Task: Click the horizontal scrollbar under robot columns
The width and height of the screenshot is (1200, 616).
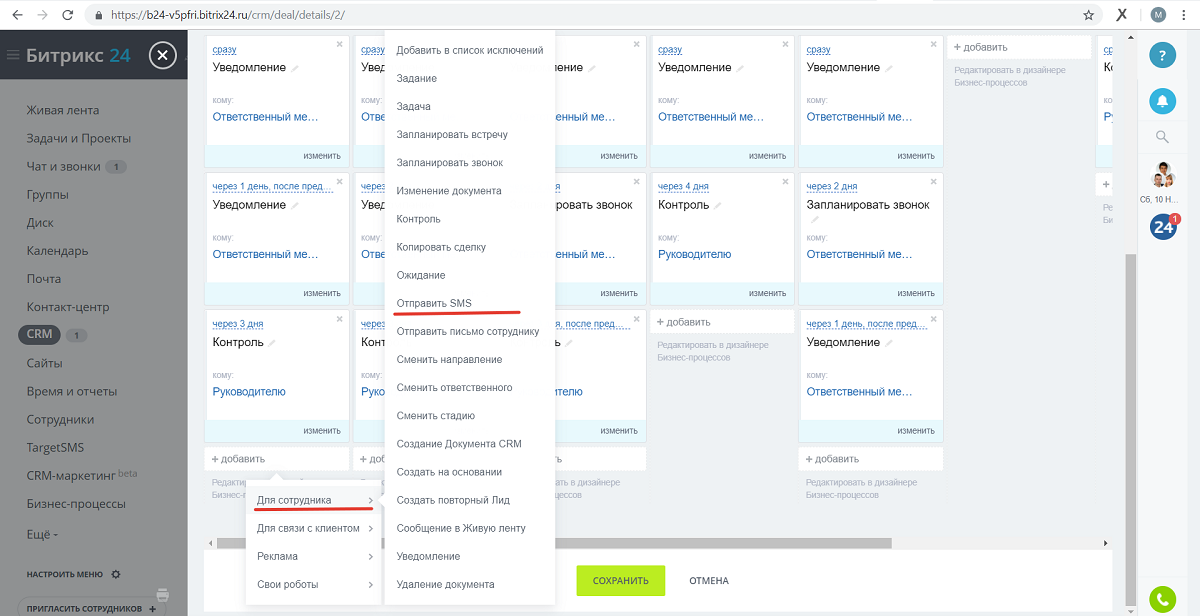Action: click(550, 543)
